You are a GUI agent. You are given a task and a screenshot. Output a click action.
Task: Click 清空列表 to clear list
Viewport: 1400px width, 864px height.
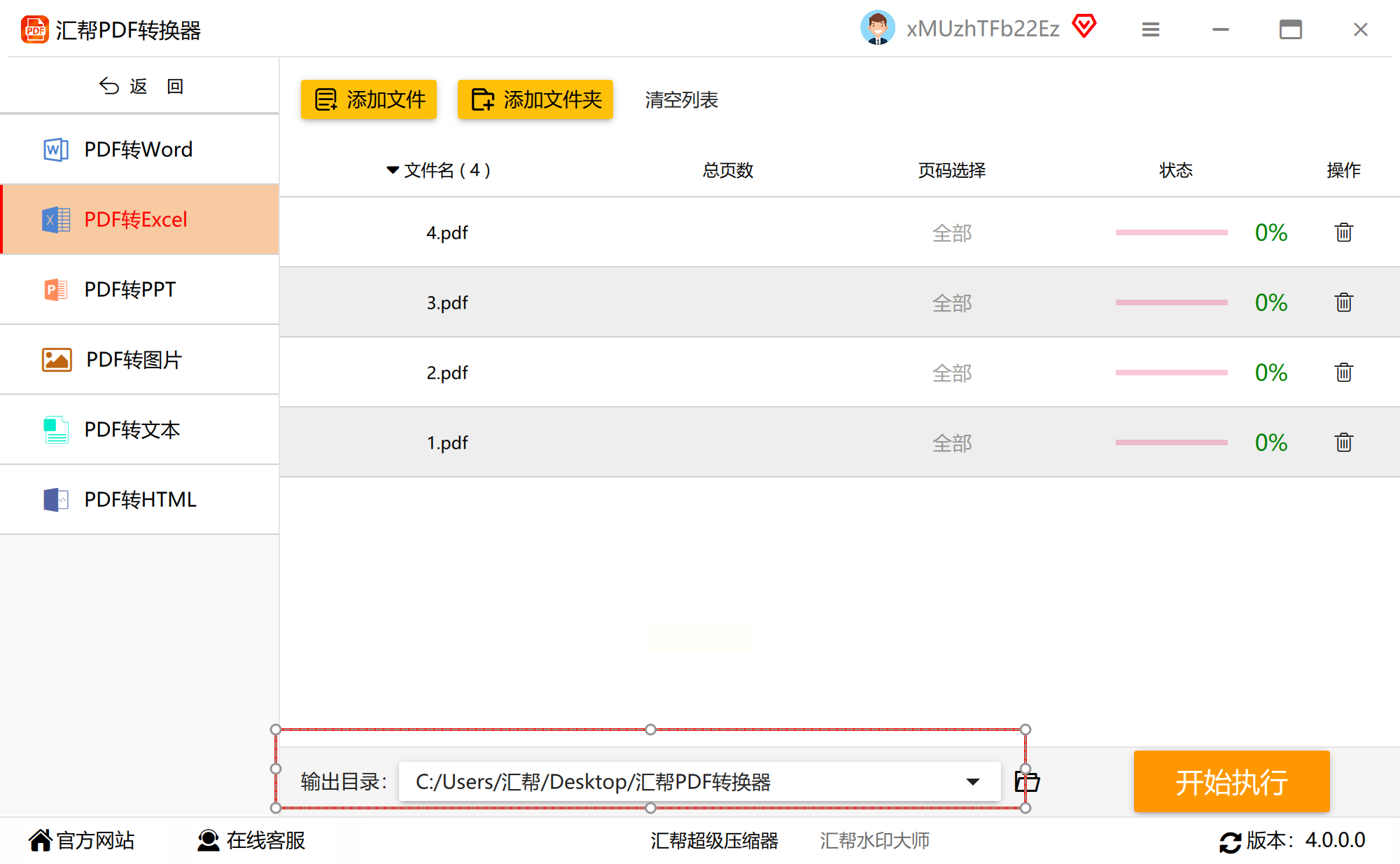pyautogui.click(x=681, y=100)
